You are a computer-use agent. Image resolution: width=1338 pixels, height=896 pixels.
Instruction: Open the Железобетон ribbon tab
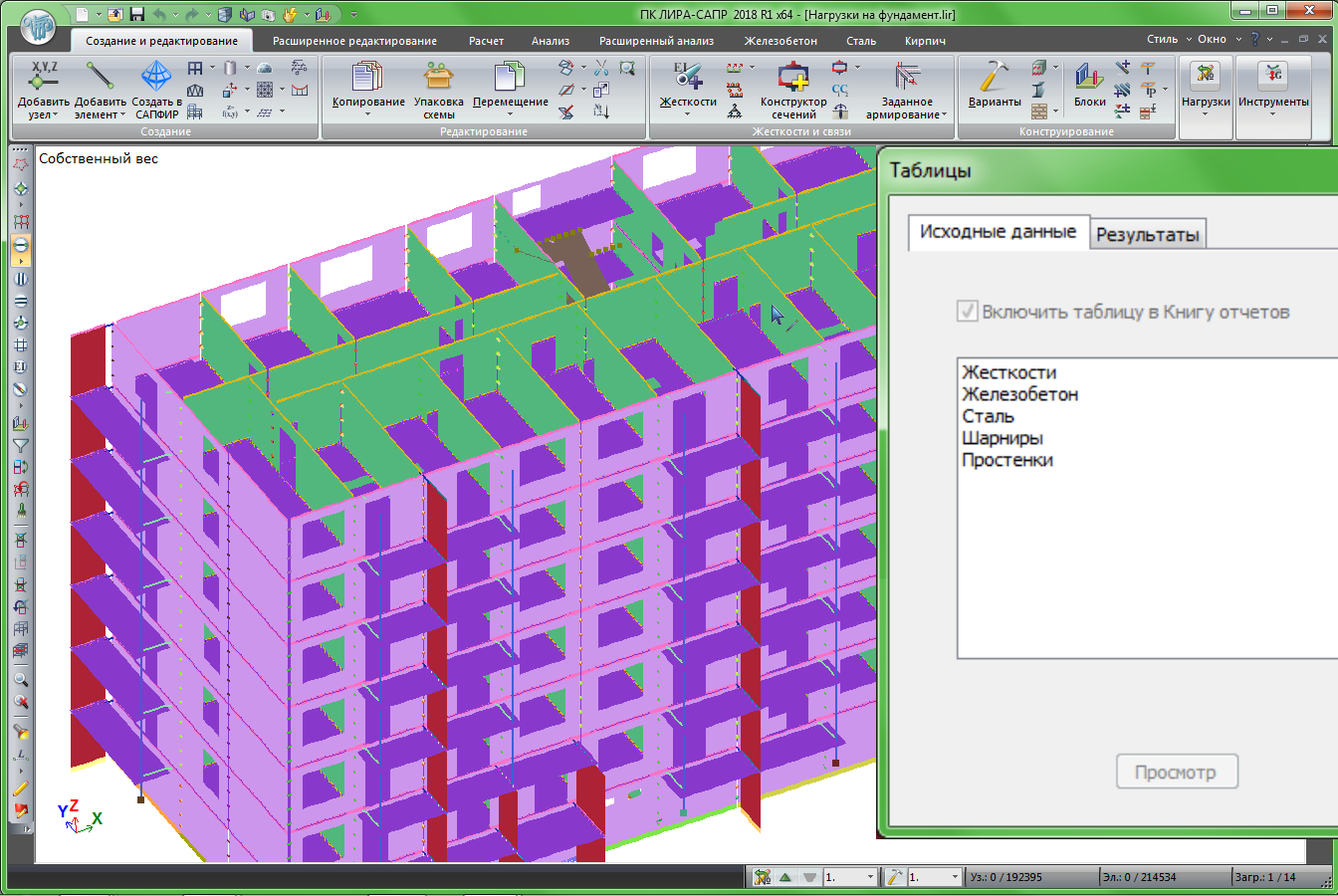tap(780, 41)
